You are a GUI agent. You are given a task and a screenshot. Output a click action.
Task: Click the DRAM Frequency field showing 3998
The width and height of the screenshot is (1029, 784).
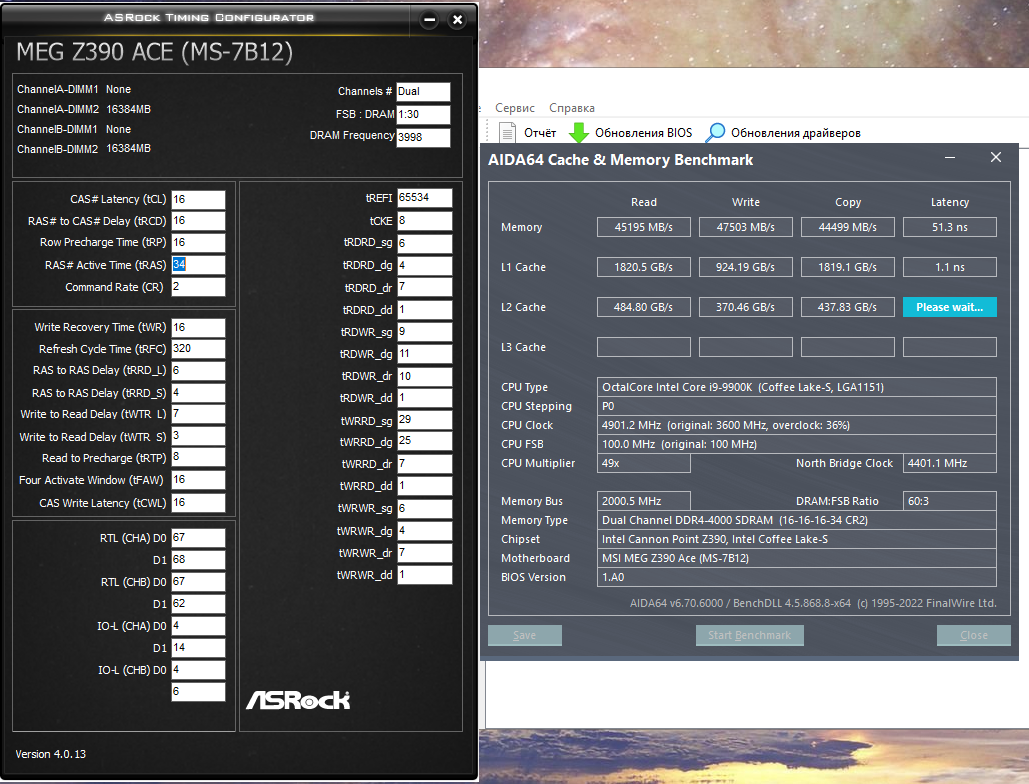pyautogui.click(x=423, y=137)
